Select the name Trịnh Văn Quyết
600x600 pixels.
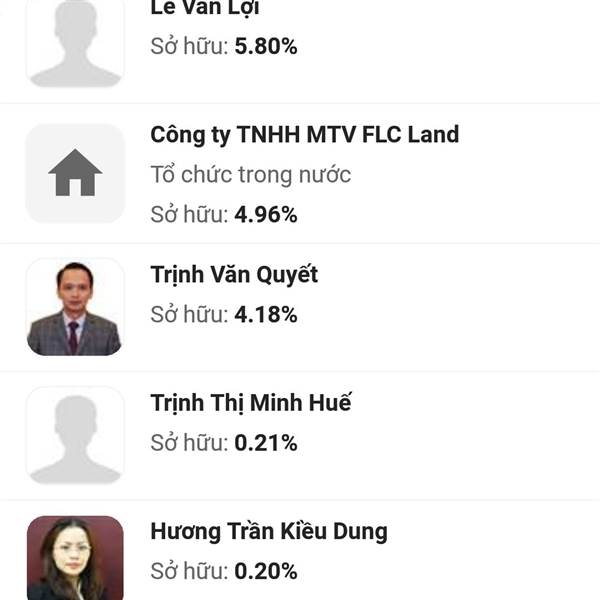234,274
